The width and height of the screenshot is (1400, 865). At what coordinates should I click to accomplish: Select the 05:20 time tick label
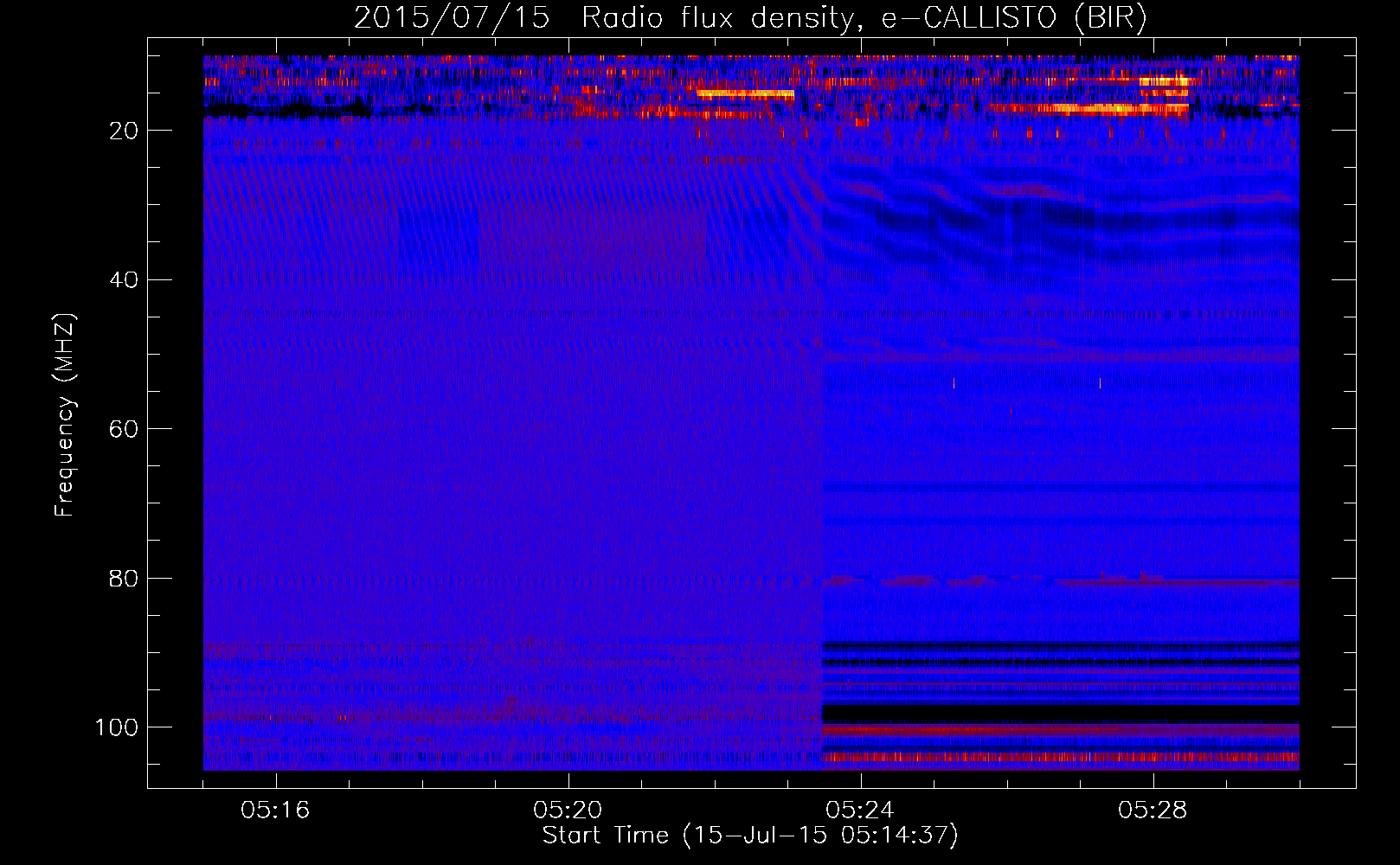click(x=568, y=810)
